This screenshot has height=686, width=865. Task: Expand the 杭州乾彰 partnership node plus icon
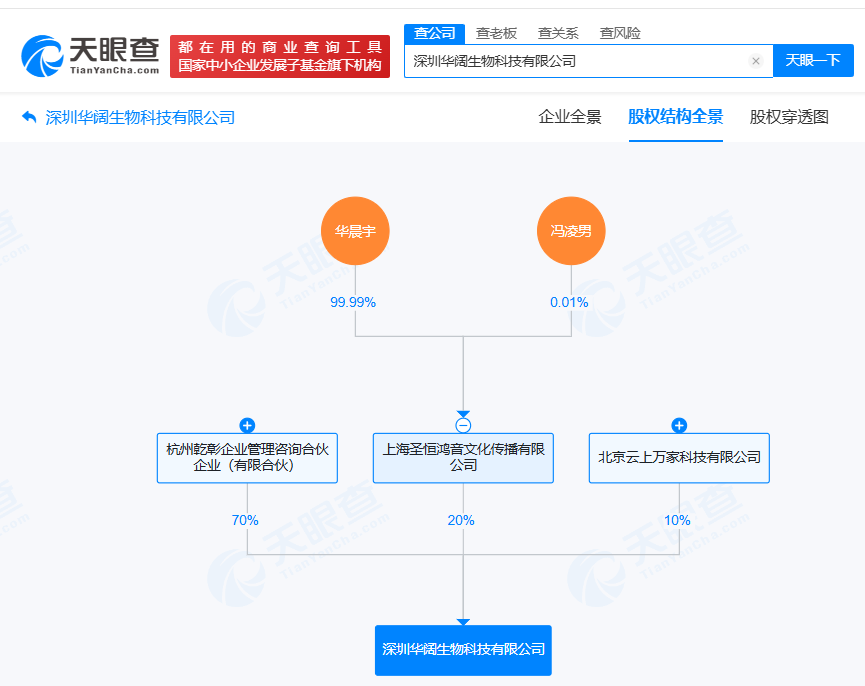coord(246,425)
